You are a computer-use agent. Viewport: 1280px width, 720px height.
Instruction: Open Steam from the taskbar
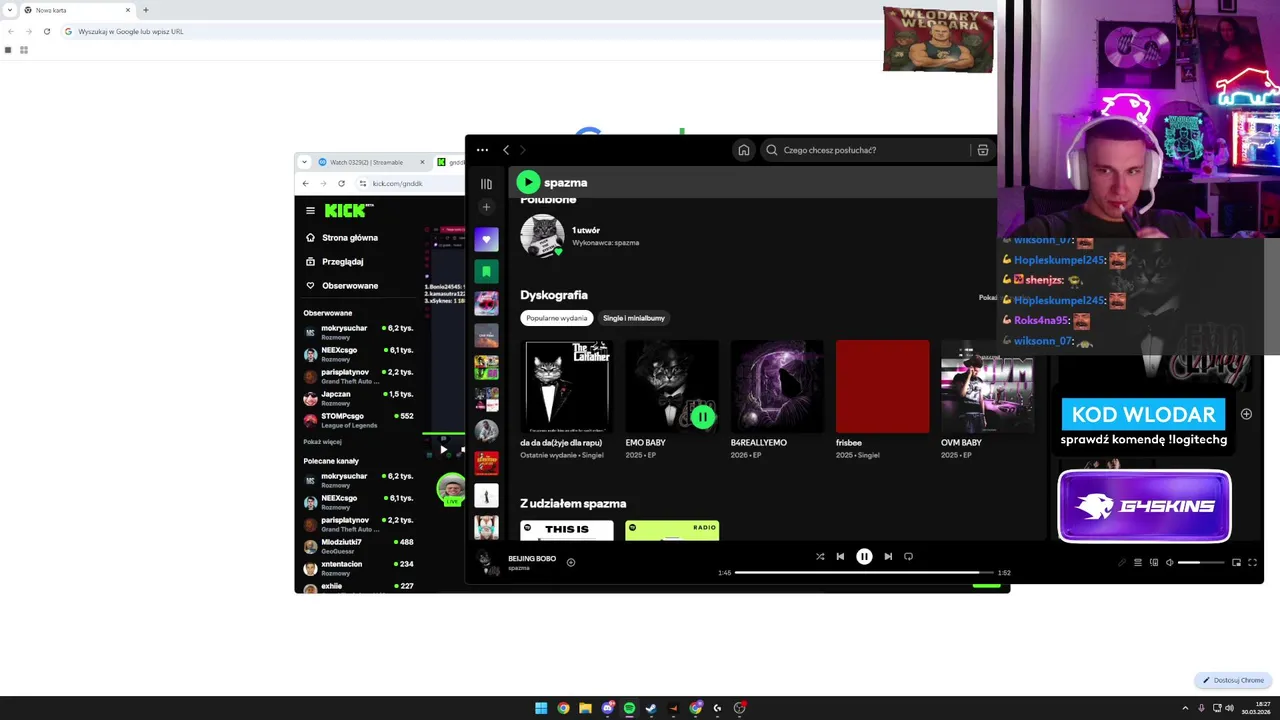651,708
